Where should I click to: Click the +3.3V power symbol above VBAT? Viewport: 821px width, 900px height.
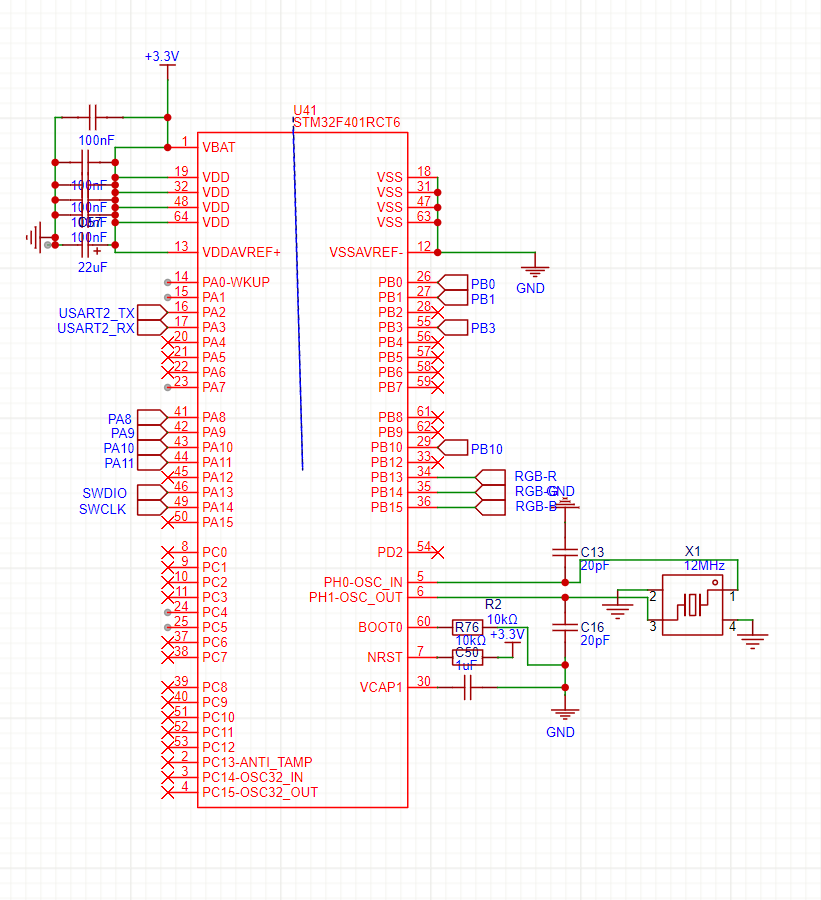click(167, 64)
